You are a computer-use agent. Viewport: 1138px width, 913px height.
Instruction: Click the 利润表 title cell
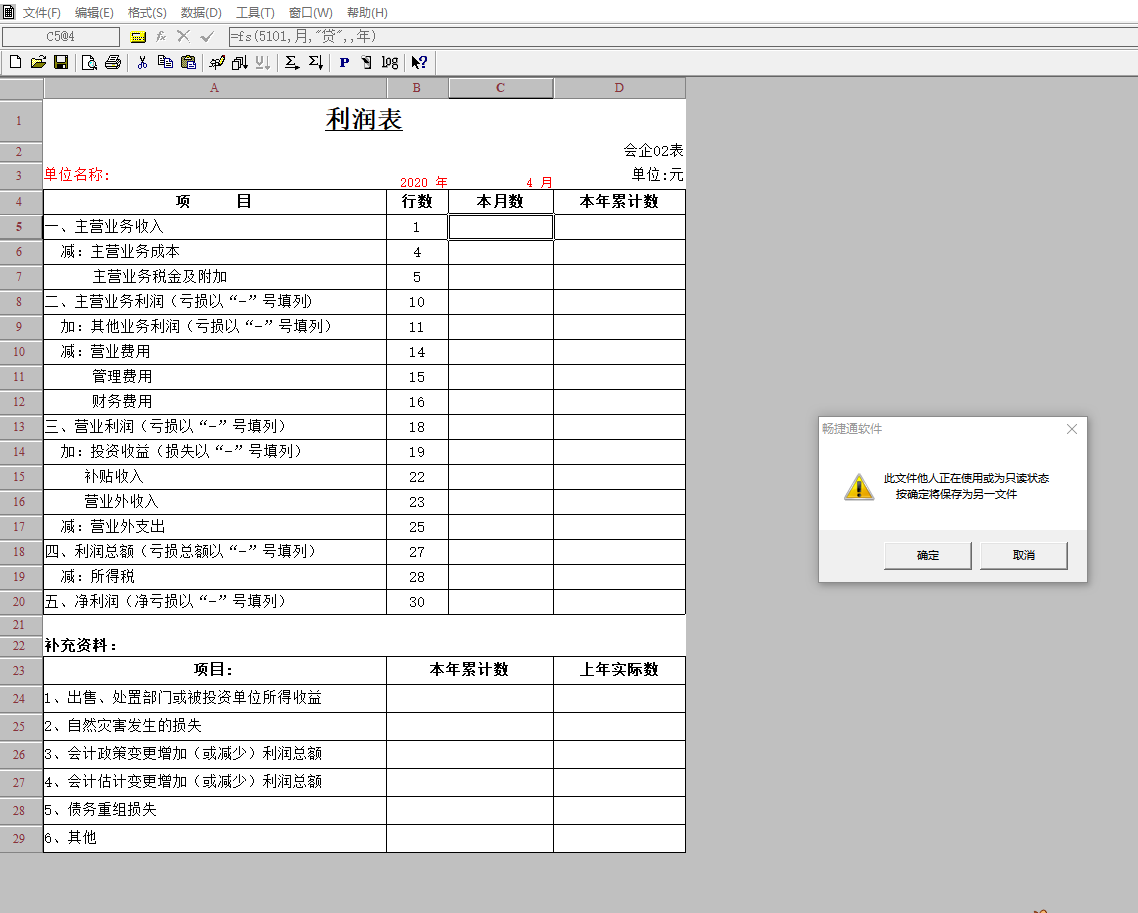(x=364, y=120)
